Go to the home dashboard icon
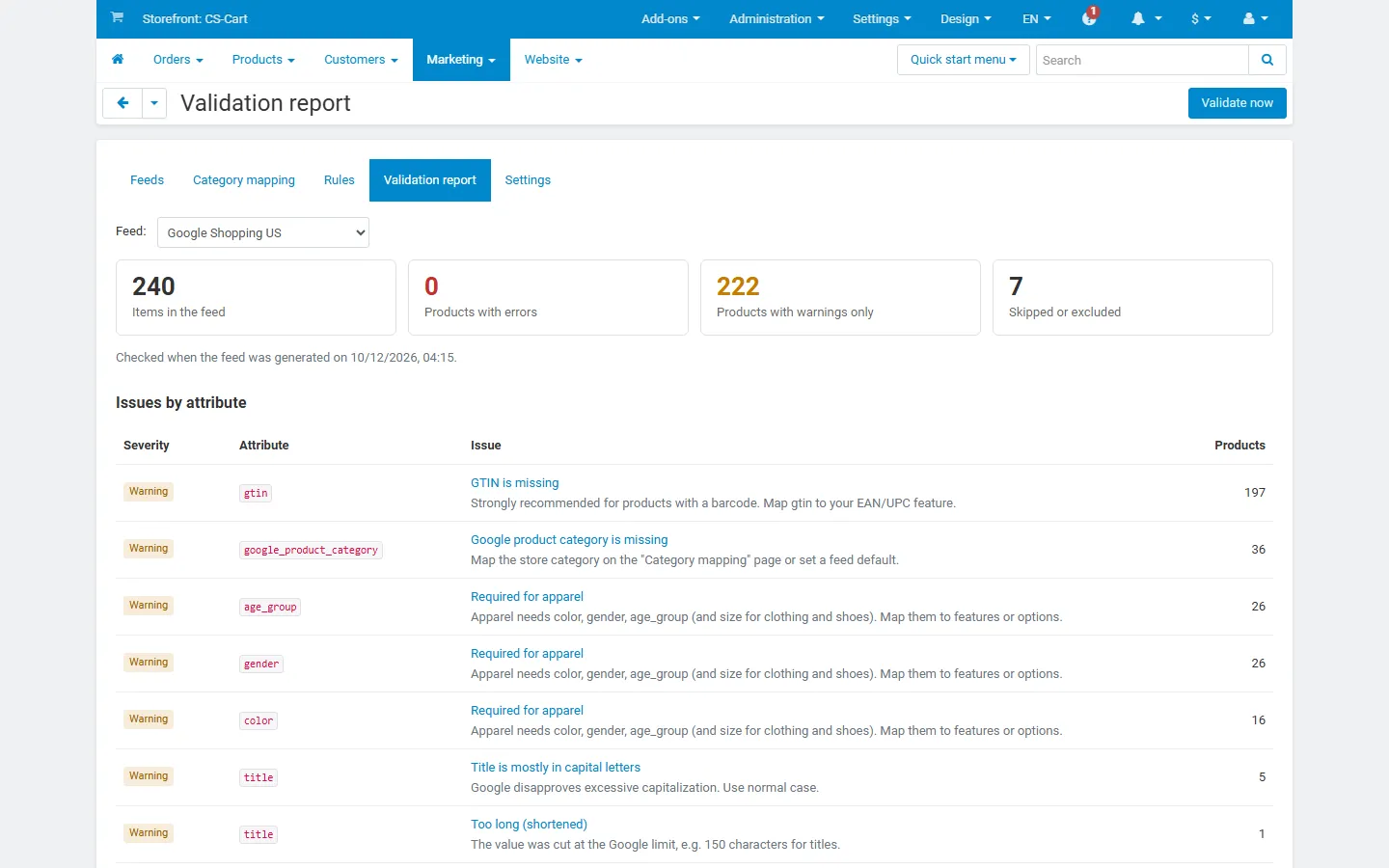Screen dimensions: 1389x868 (x=118, y=60)
